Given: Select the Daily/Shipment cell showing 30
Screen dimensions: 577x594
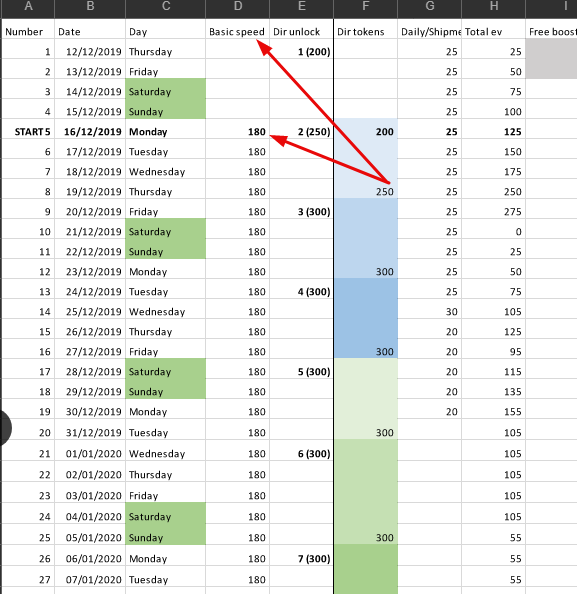Looking at the screenshot, I should pos(430,311).
